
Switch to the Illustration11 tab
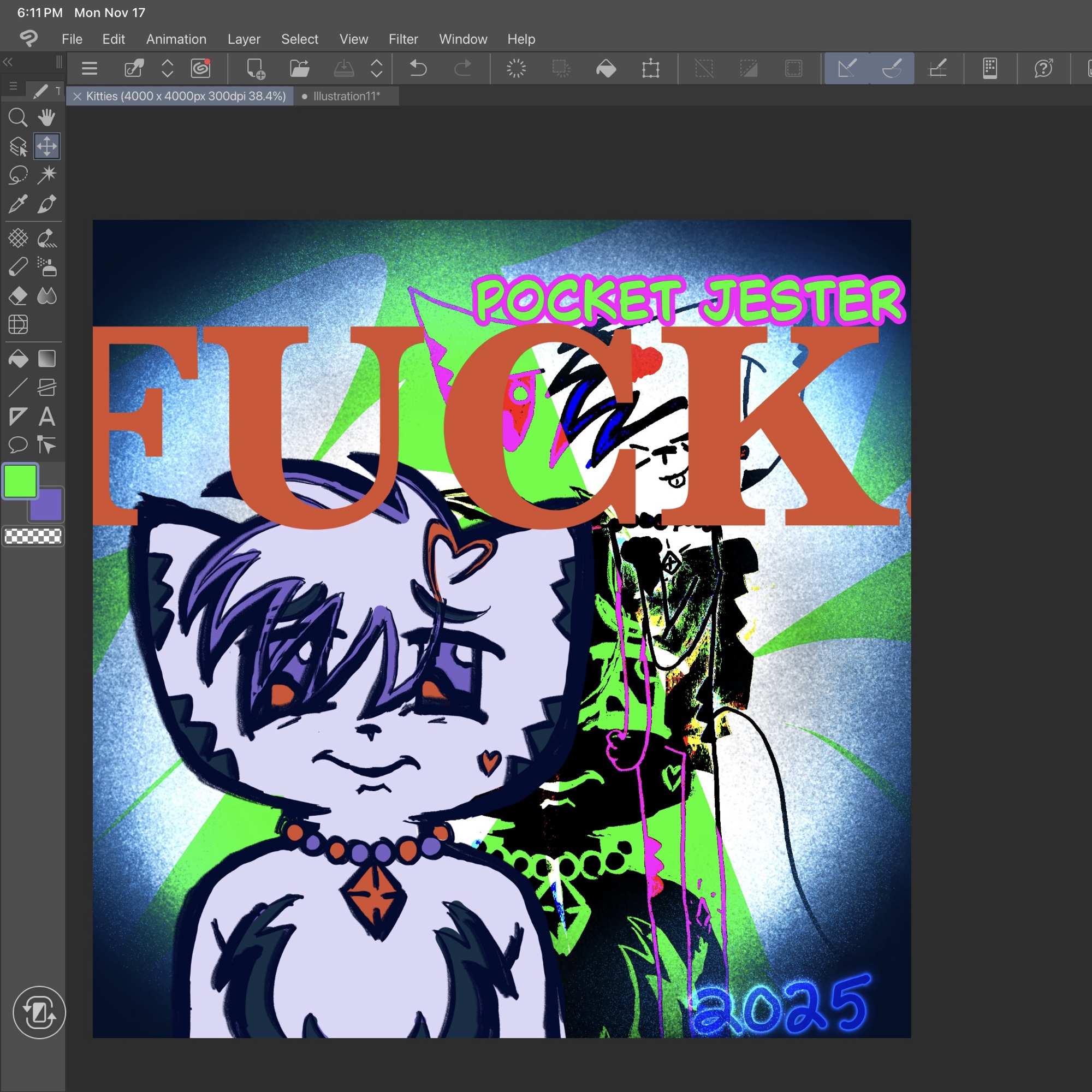pyautogui.click(x=346, y=96)
